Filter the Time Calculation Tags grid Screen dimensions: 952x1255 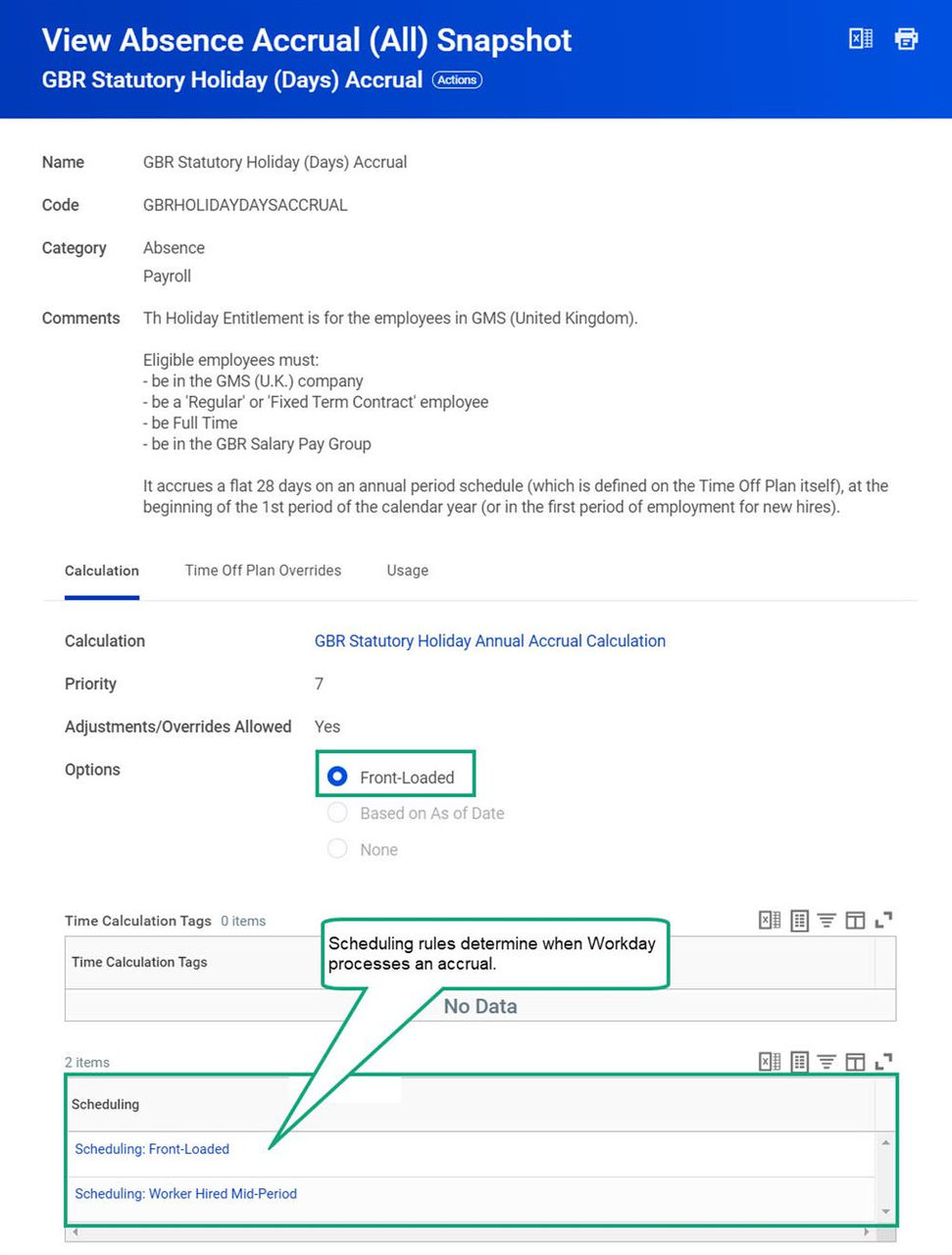point(827,921)
